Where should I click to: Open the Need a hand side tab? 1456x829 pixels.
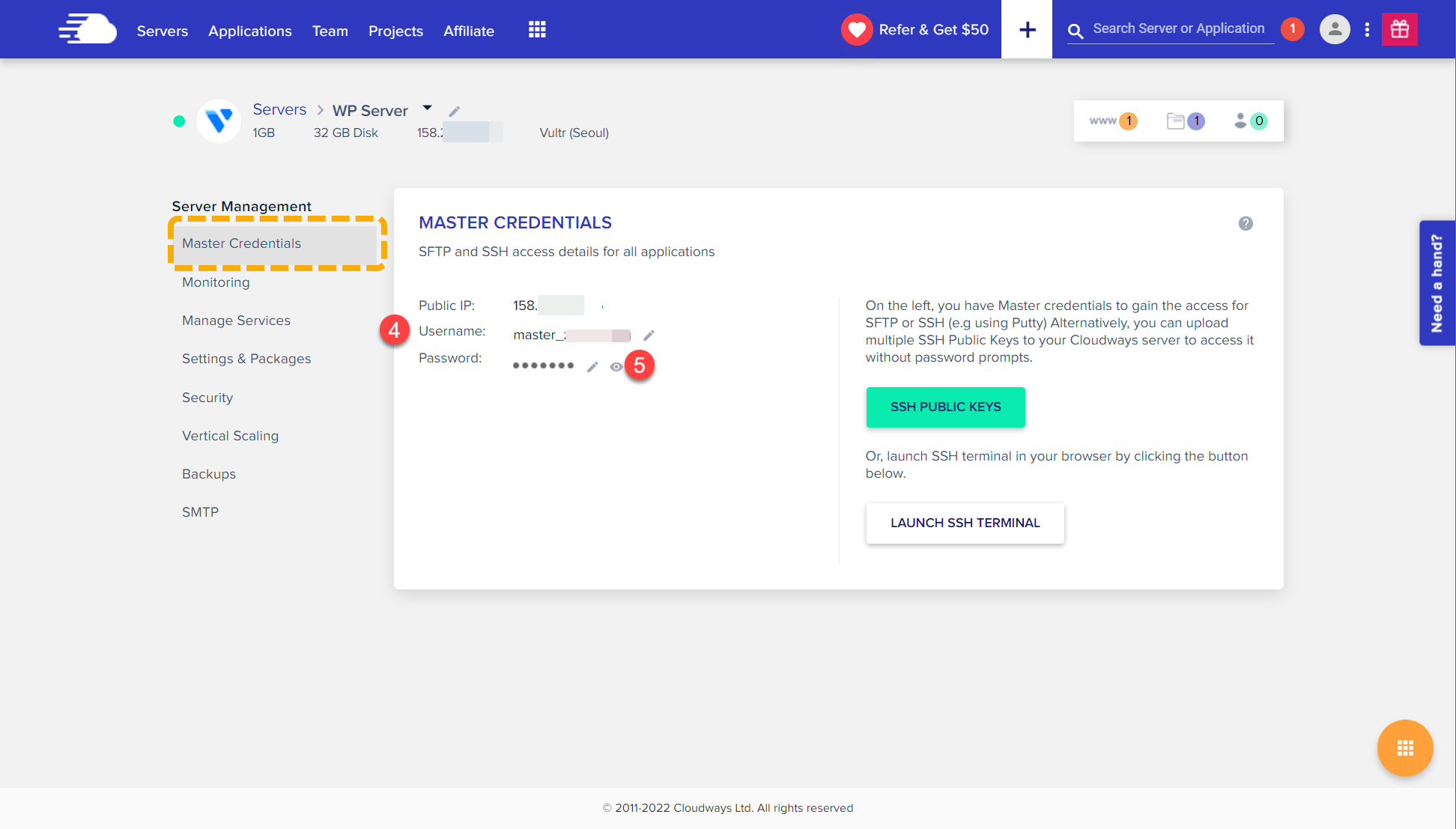(x=1436, y=283)
